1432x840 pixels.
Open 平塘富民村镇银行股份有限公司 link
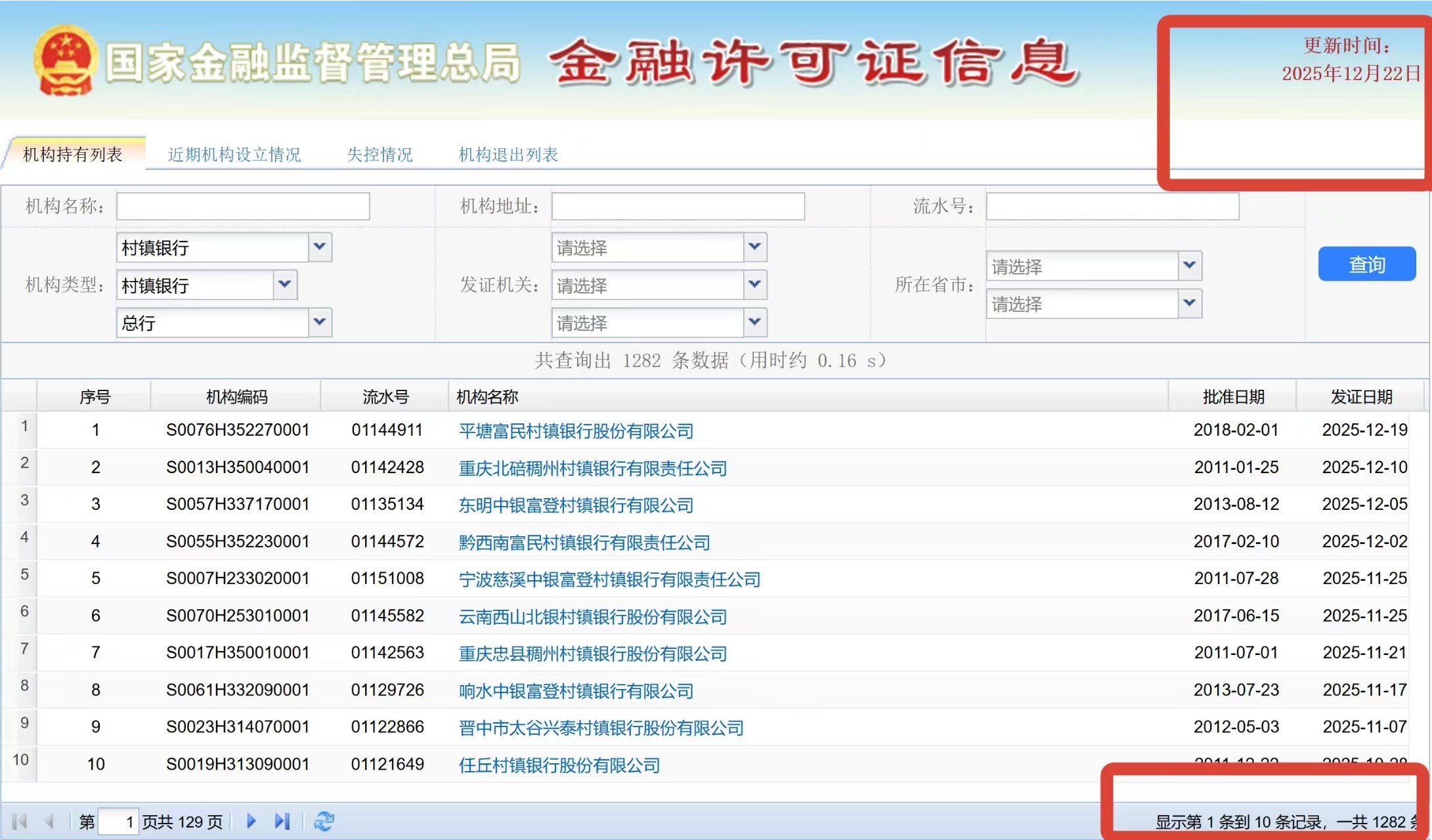(576, 431)
